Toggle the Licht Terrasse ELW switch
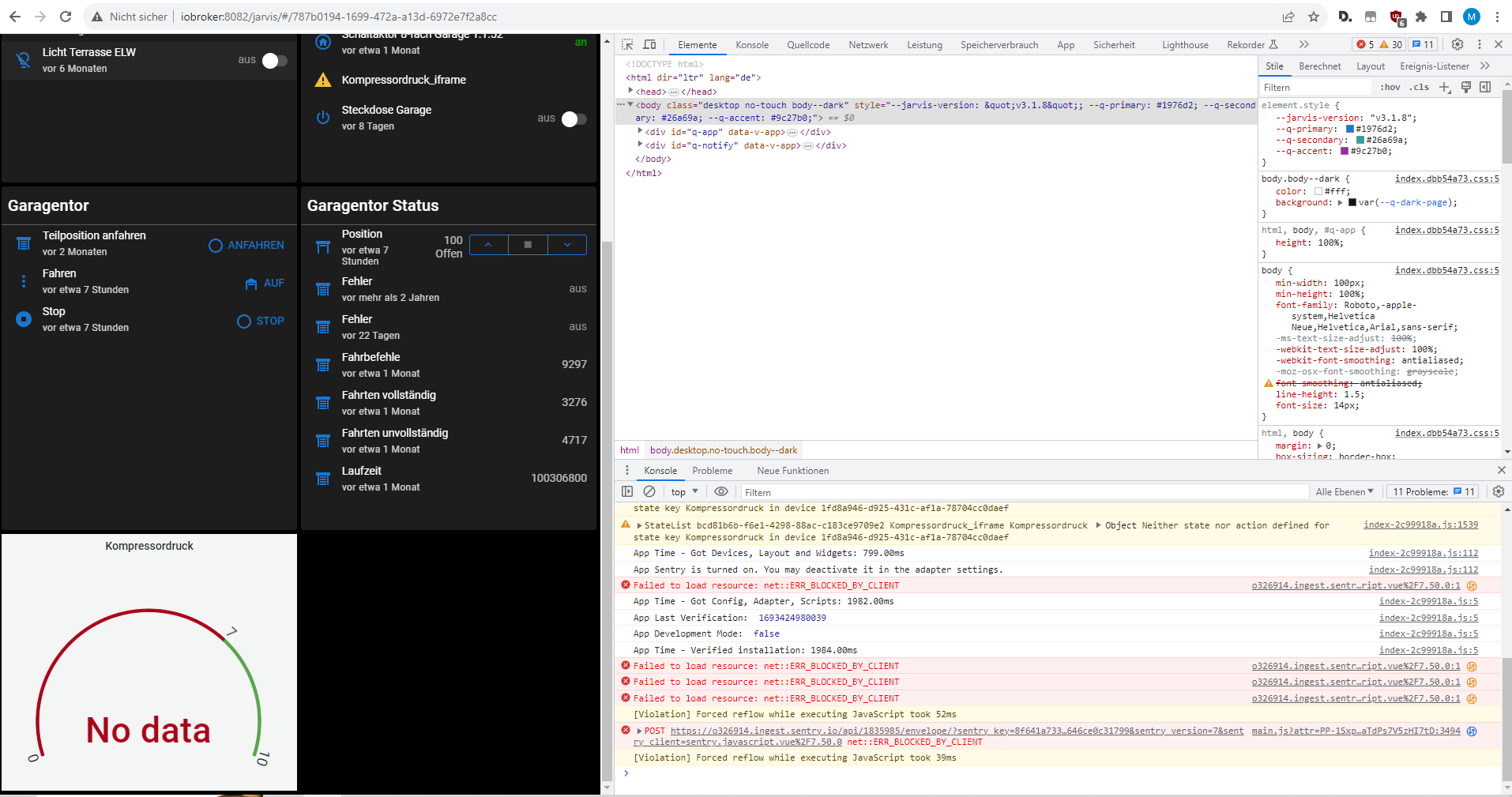Image resolution: width=1512 pixels, height=797 pixels. [274, 61]
